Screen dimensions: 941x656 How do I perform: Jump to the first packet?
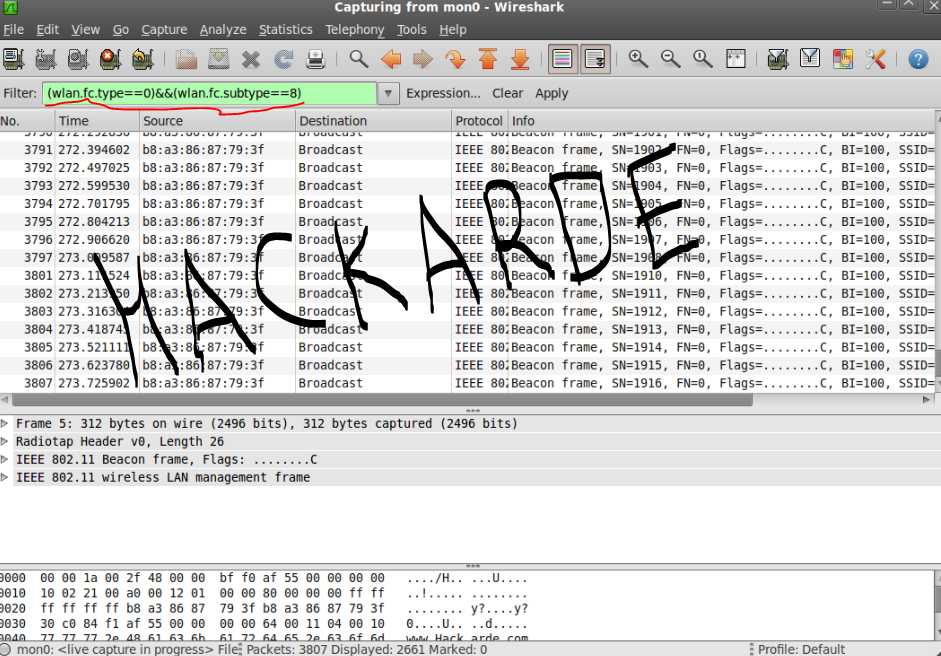[x=488, y=59]
